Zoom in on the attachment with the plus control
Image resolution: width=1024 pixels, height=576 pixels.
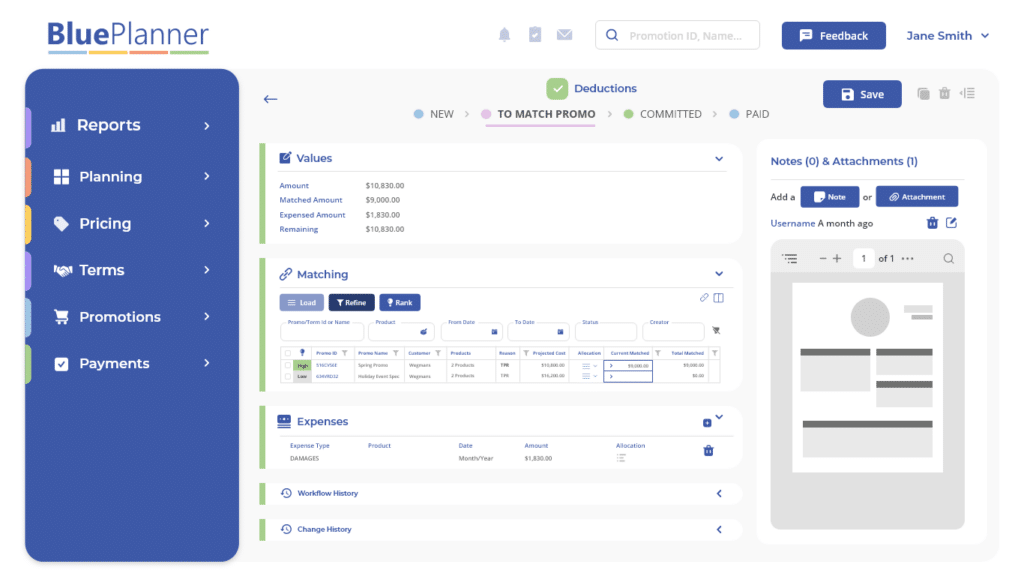pyautogui.click(x=837, y=258)
